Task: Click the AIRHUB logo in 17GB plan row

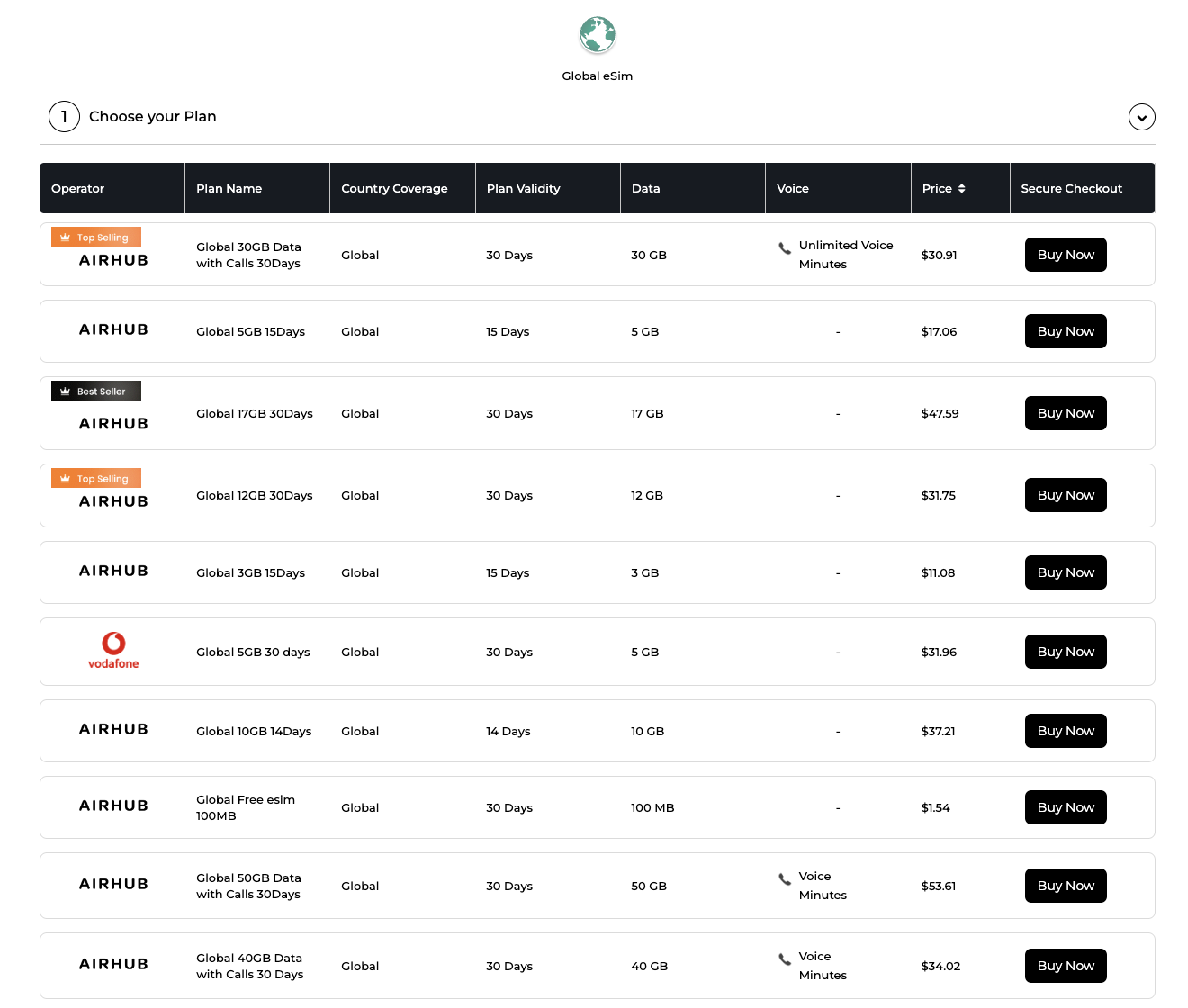Action: 113,423
